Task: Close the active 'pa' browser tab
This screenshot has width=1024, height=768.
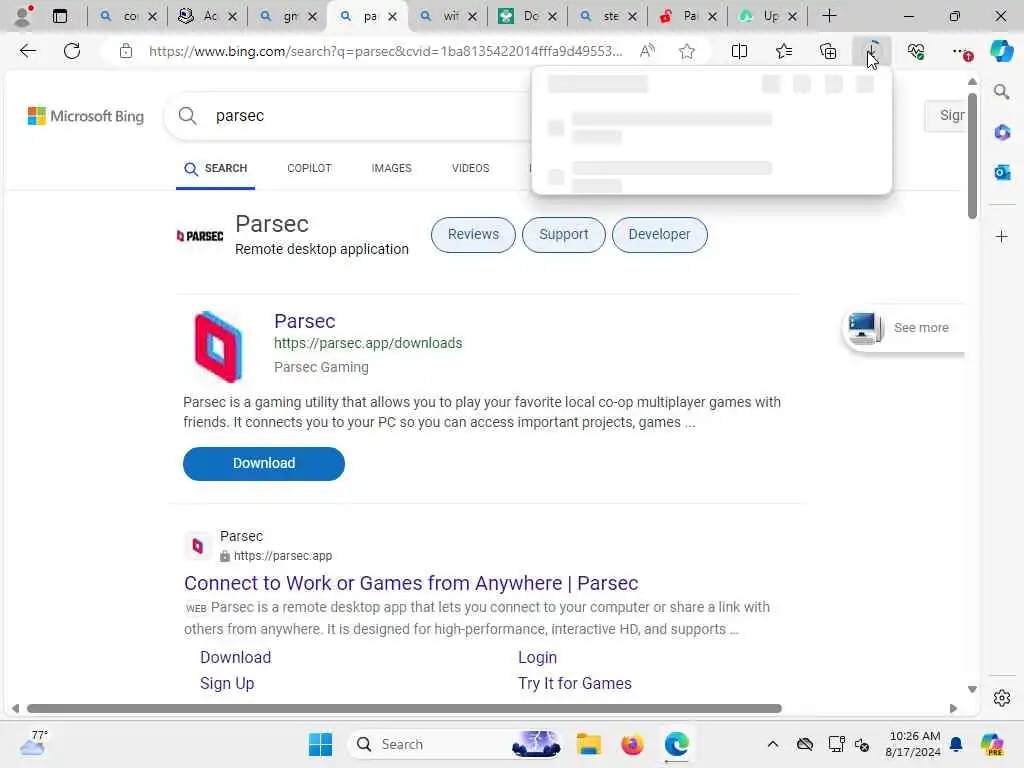Action: (392, 16)
